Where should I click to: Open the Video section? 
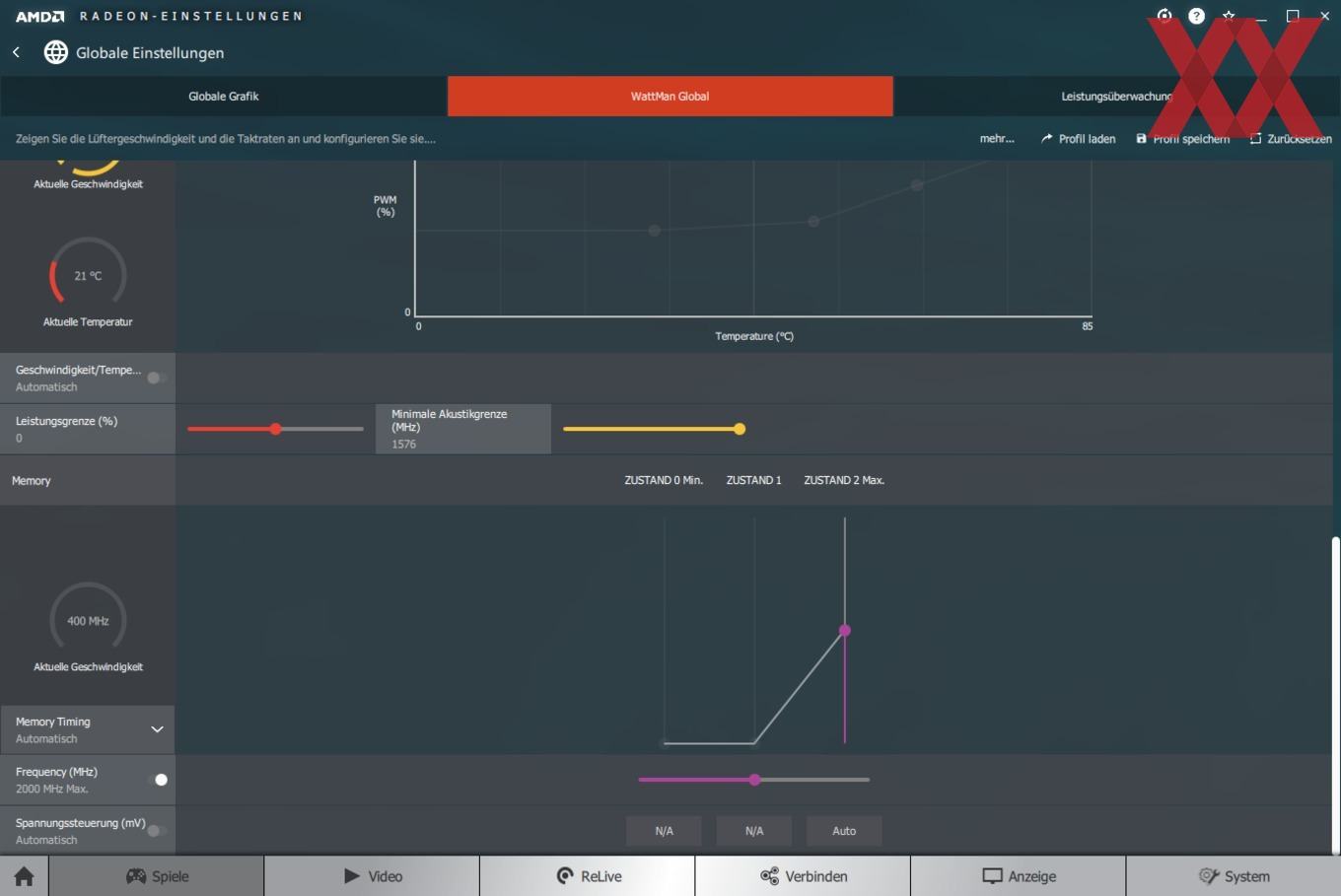(372, 876)
